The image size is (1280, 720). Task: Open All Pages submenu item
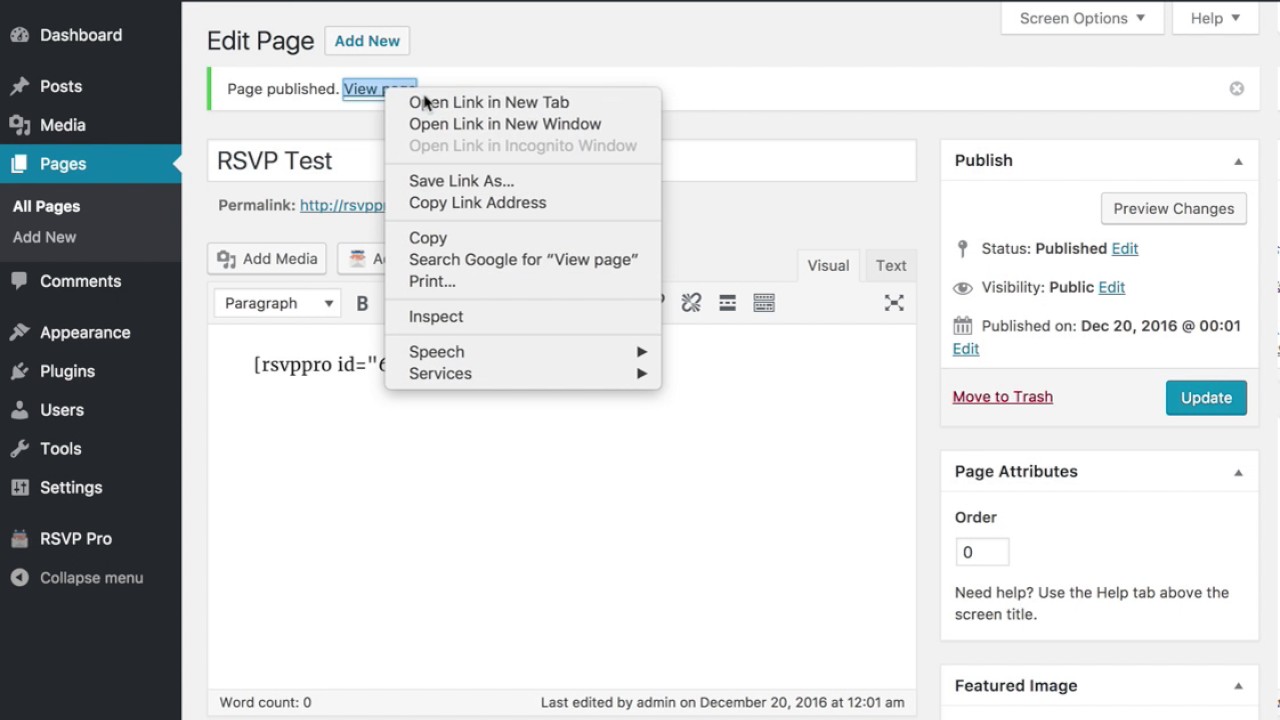pos(46,206)
